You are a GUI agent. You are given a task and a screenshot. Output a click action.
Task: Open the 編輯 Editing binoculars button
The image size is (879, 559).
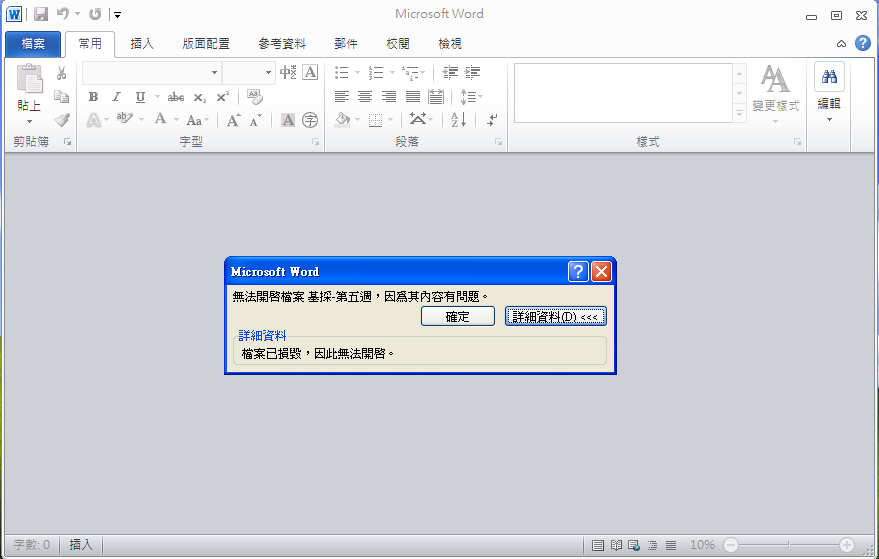click(x=829, y=93)
